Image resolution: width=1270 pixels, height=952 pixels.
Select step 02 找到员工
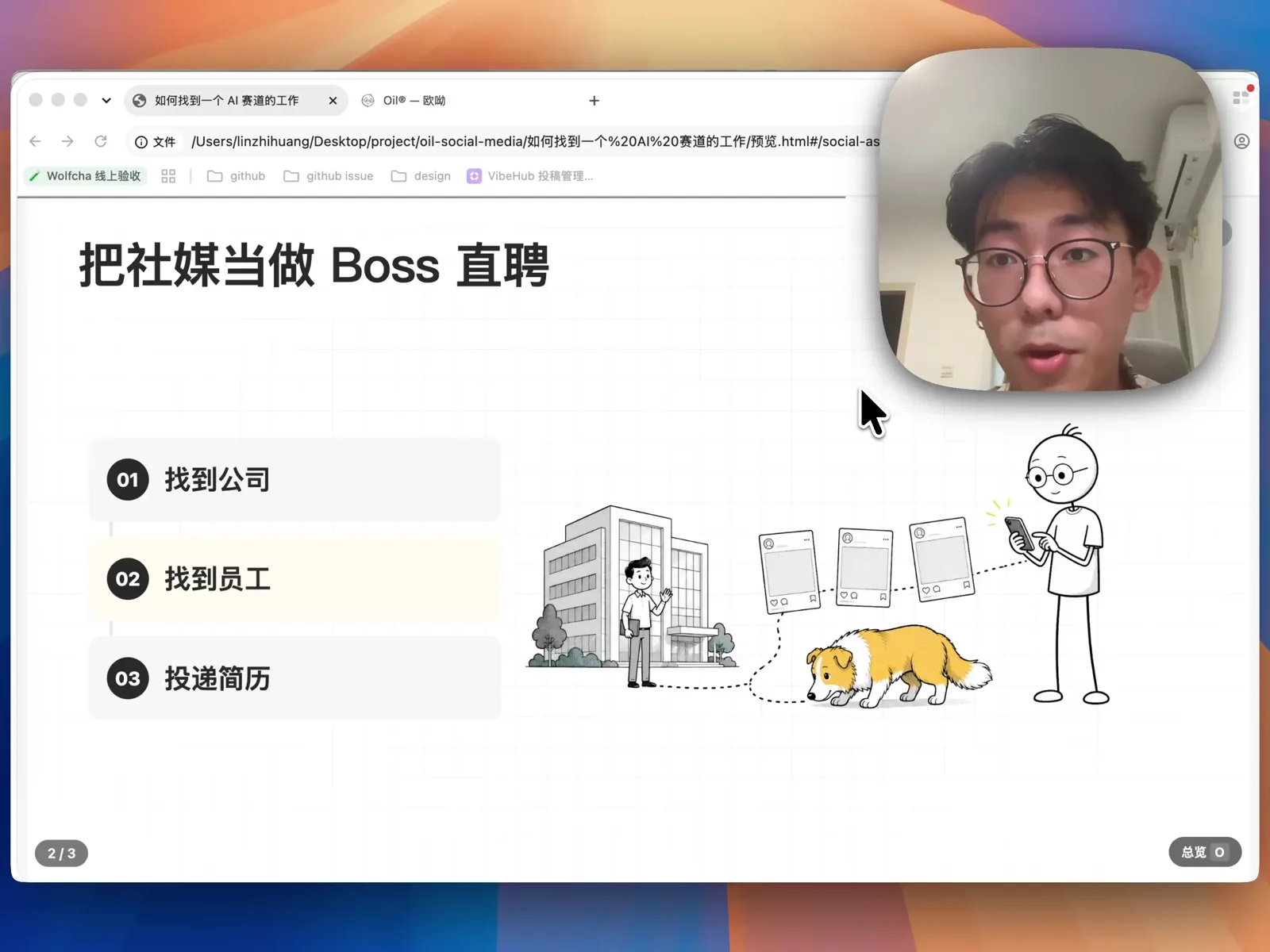pos(295,579)
